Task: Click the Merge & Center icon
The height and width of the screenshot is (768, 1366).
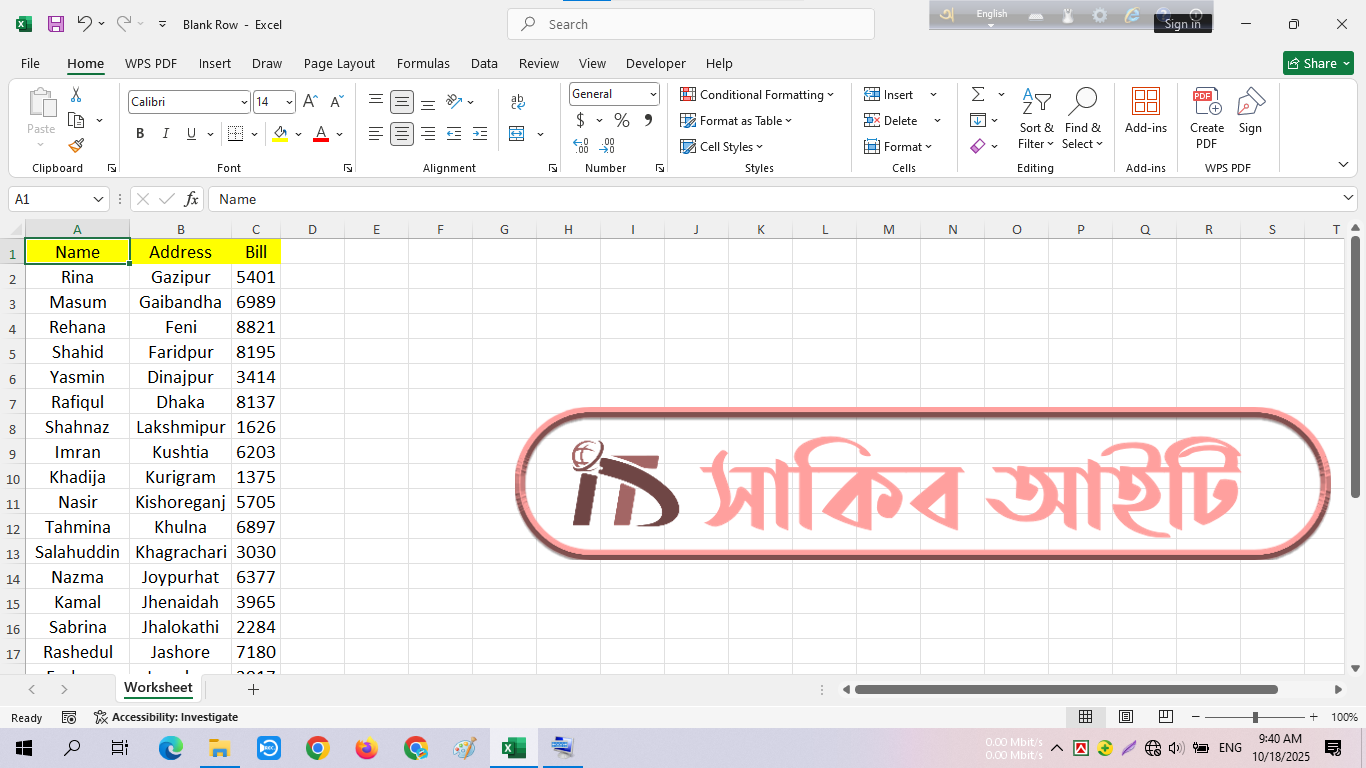Action: (x=517, y=134)
